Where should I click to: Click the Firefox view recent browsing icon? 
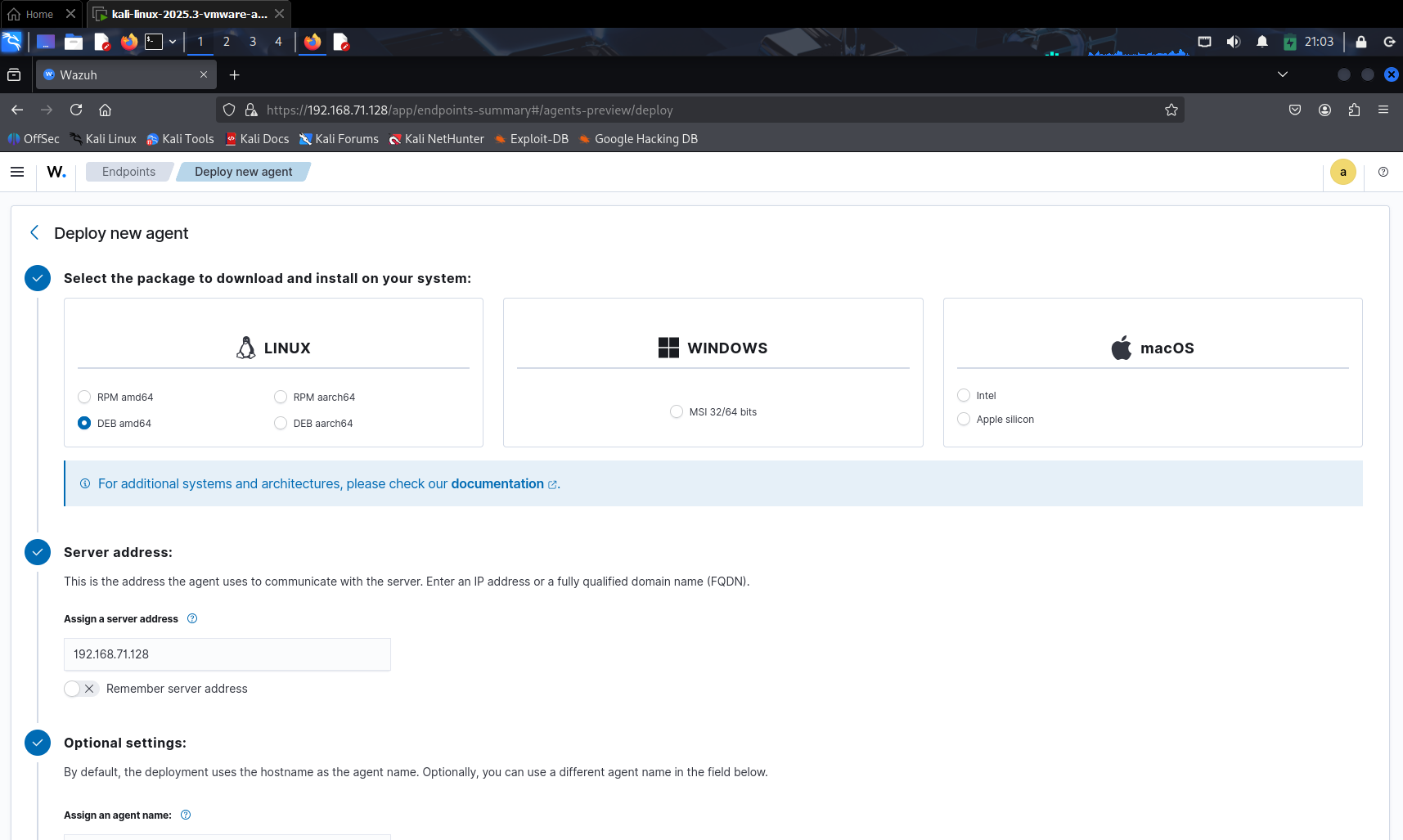pyautogui.click(x=14, y=74)
